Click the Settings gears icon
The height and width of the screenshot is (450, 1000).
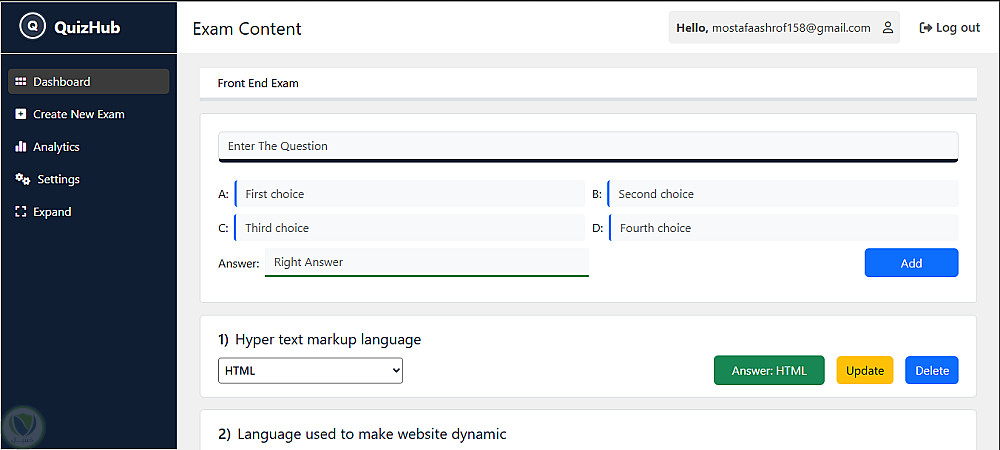click(x=22, y=179)
